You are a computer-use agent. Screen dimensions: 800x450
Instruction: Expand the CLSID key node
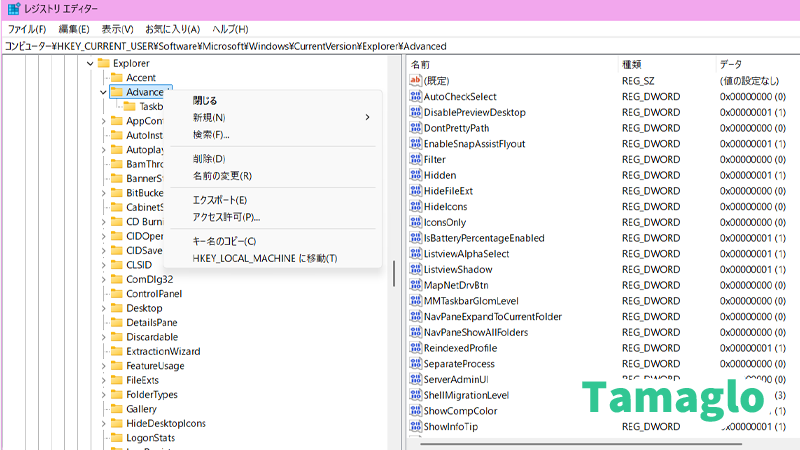click(x=104, y=265)
